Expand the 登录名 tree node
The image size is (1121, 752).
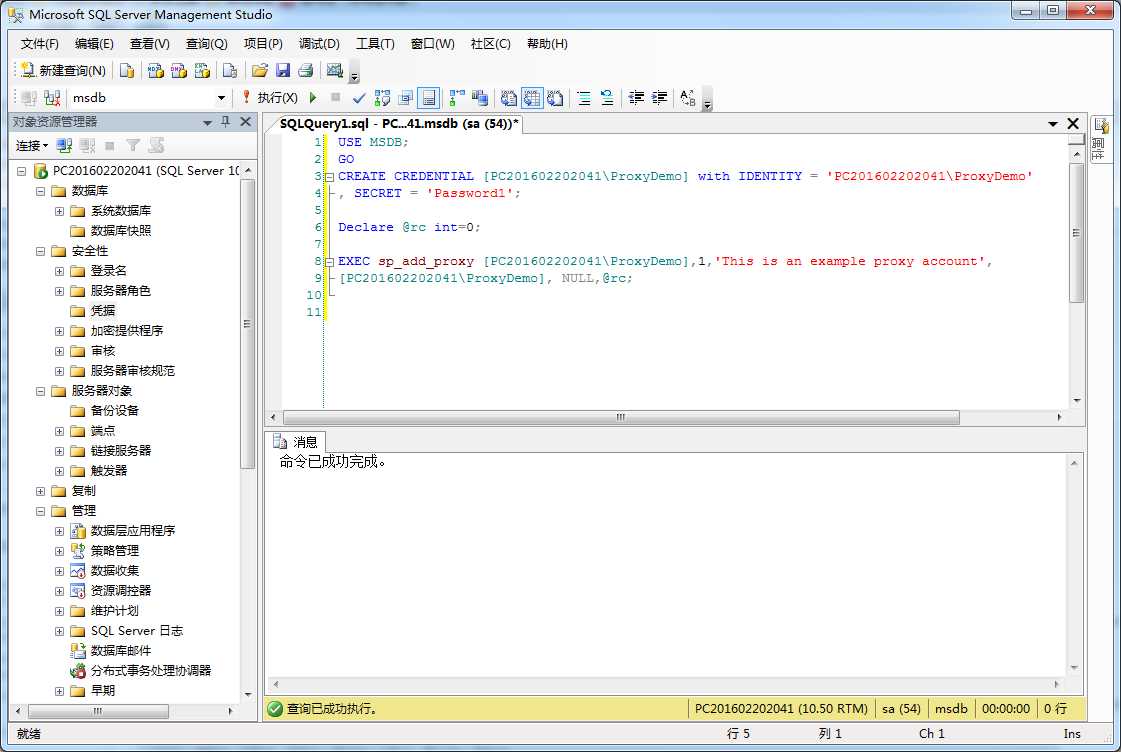click(x=60, y=272)
